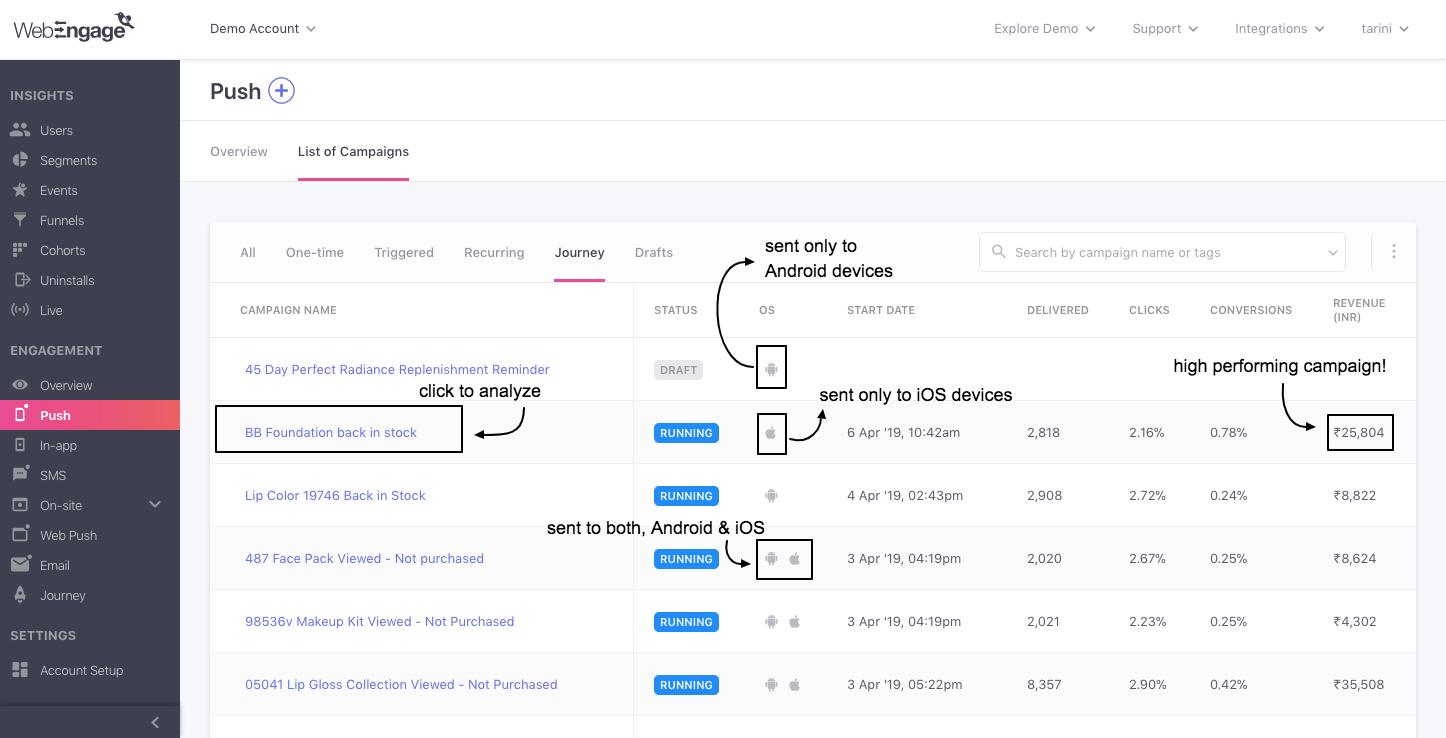Collapse the sidebar with bottom chevron
The width and height of the screenshot is (1446, 738).
(x=155, y=722)
